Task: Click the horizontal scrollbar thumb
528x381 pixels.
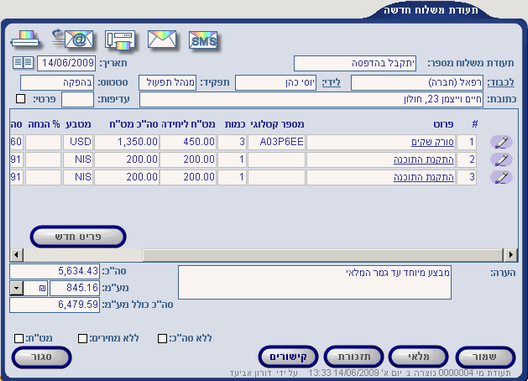Action: (323, 255)
